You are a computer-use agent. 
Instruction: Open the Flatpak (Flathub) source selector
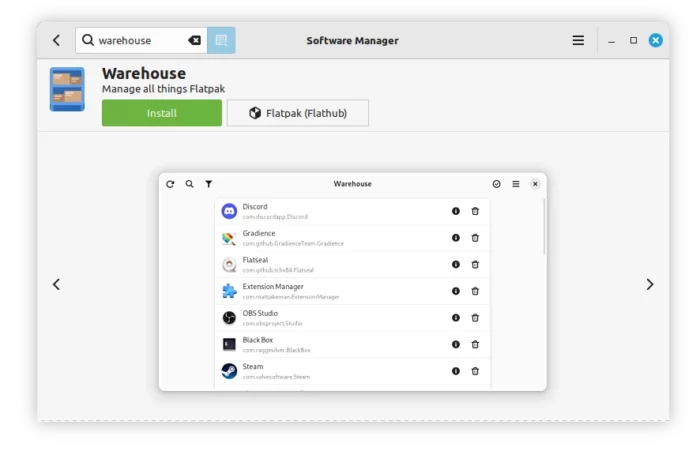tap(298, 113)
